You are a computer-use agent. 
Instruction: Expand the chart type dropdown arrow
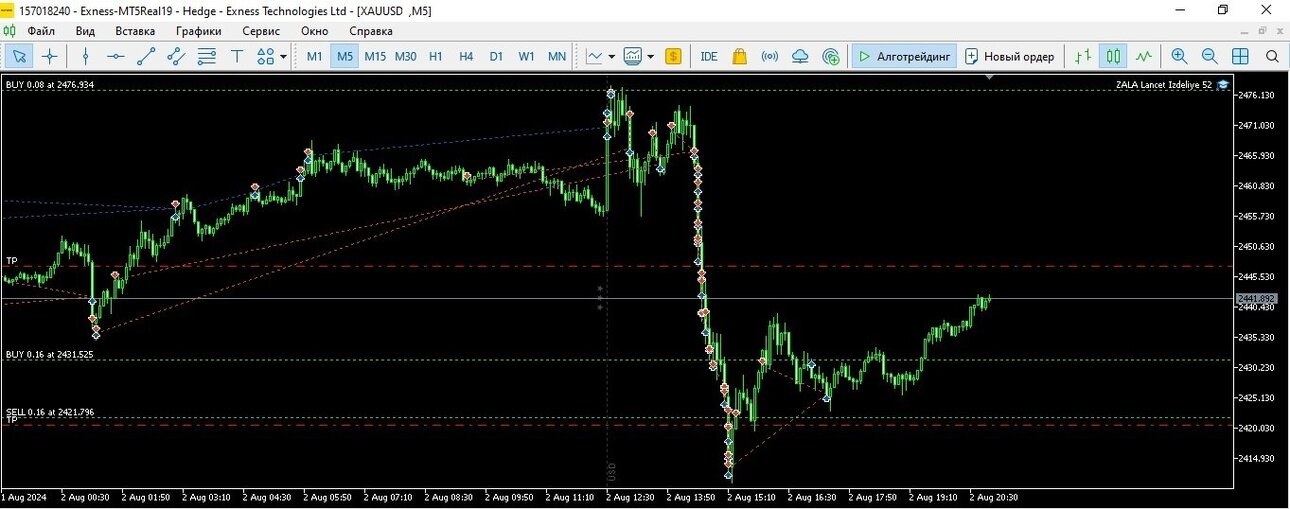pos(612,56)
